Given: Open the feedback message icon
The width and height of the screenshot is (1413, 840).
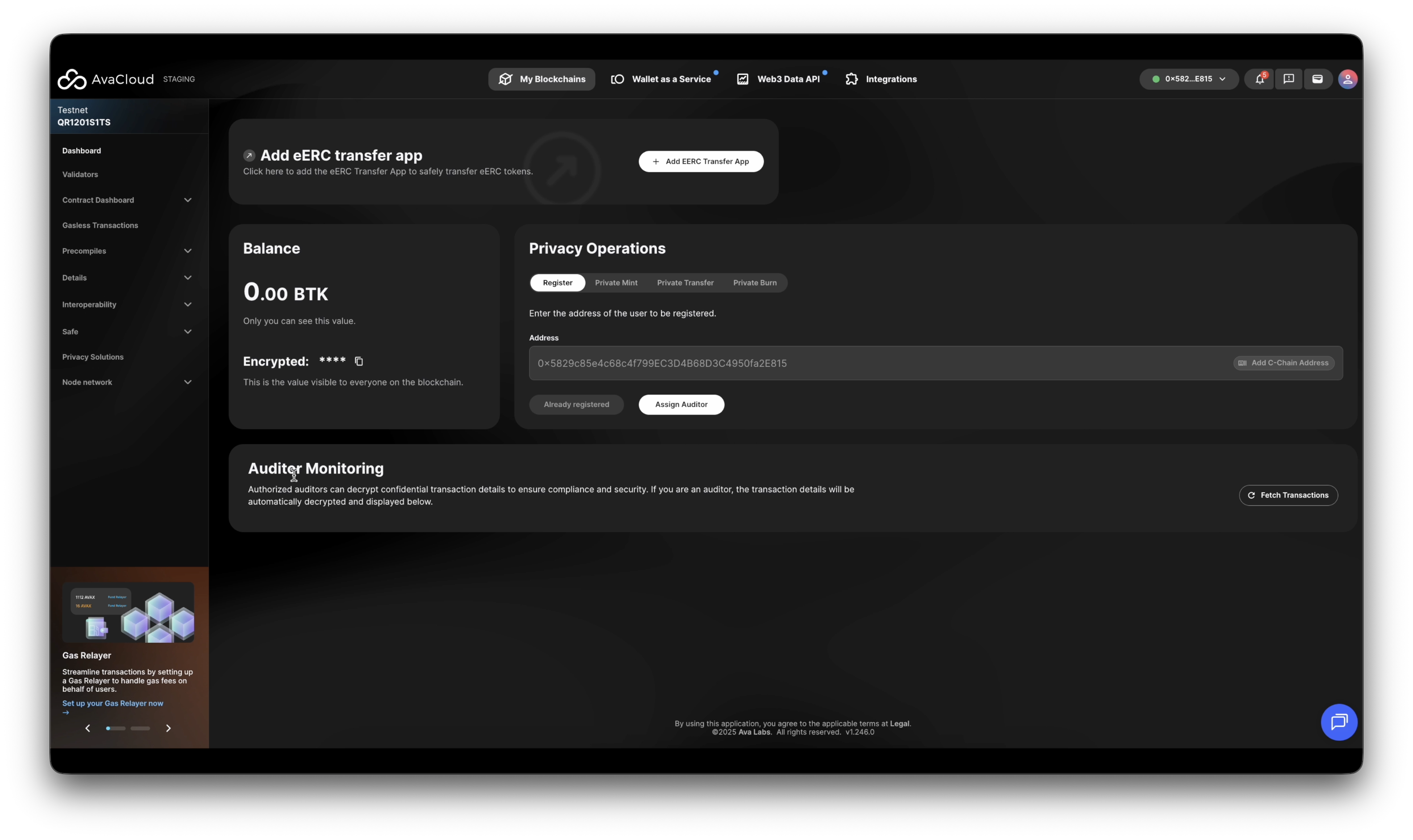Looking at the screenshot, I should coord(1288,79).
